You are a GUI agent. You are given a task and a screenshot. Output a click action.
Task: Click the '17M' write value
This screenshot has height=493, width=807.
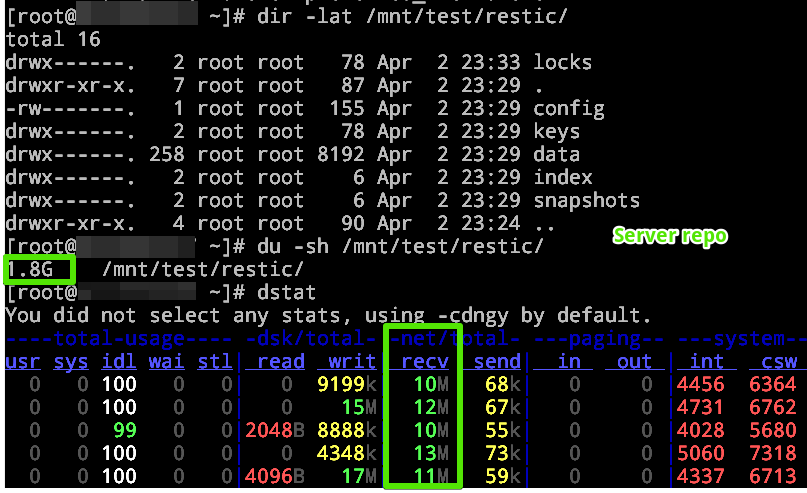[359, 477]
